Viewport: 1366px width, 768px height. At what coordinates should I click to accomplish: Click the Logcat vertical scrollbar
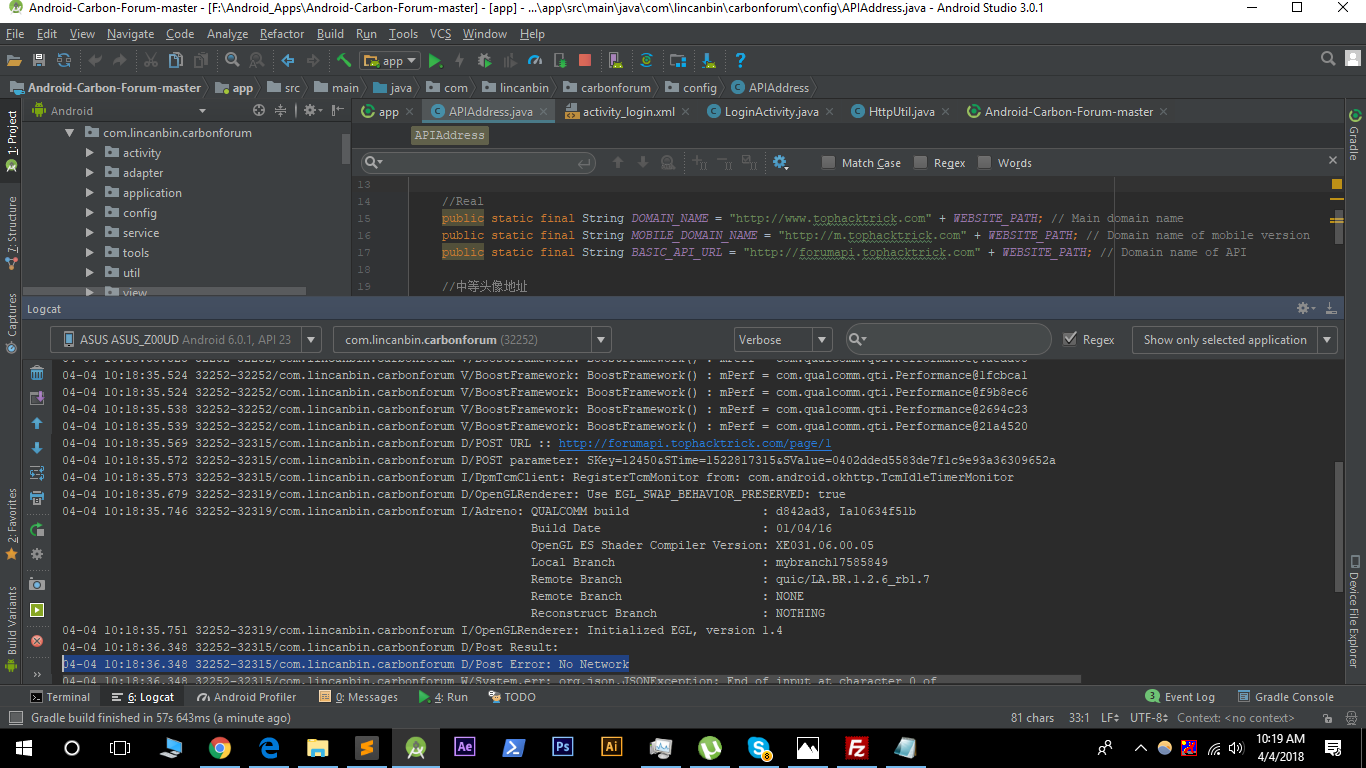[1340, 527]
